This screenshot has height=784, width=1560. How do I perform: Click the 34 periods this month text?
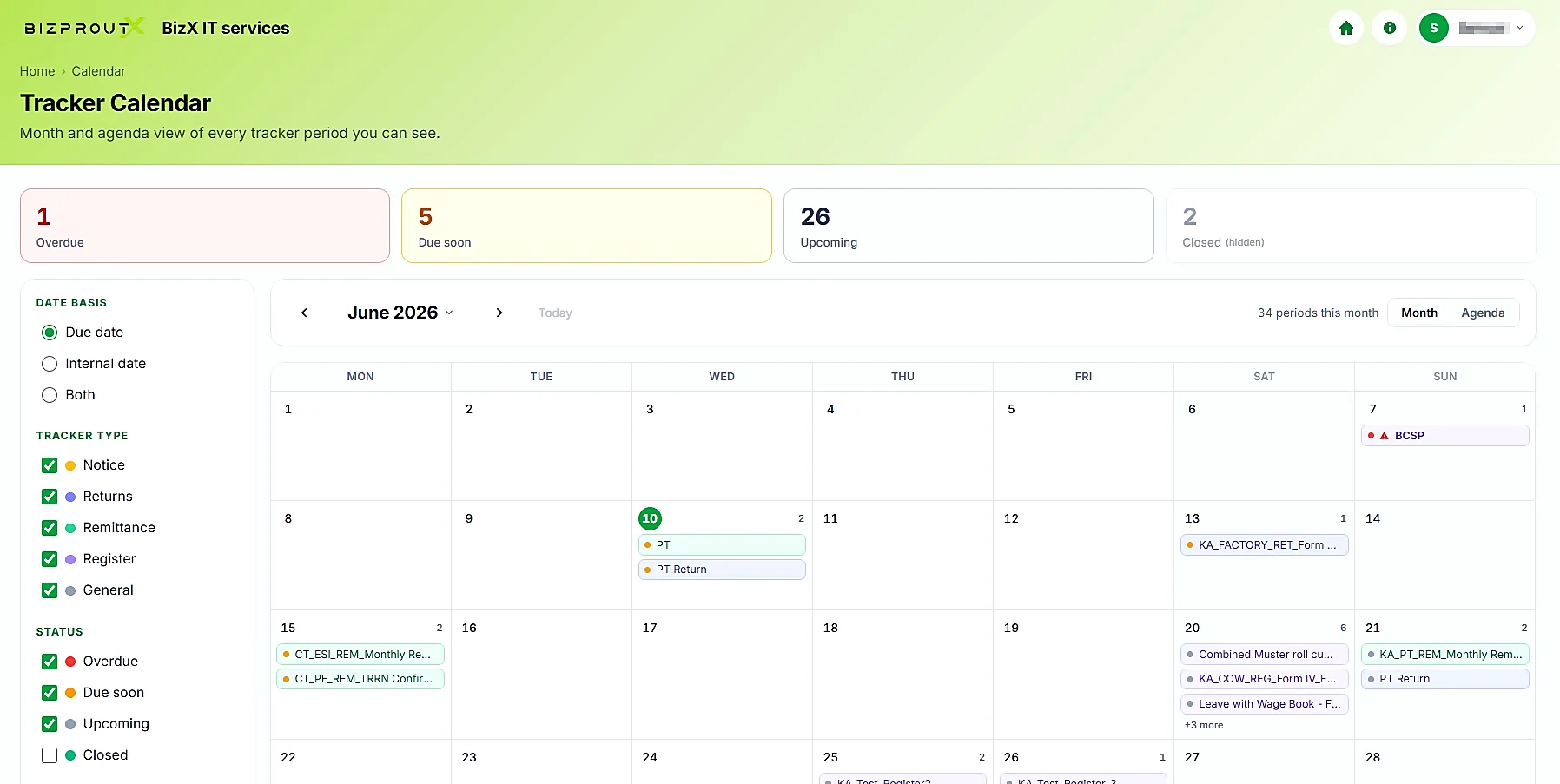[1318, 313]
